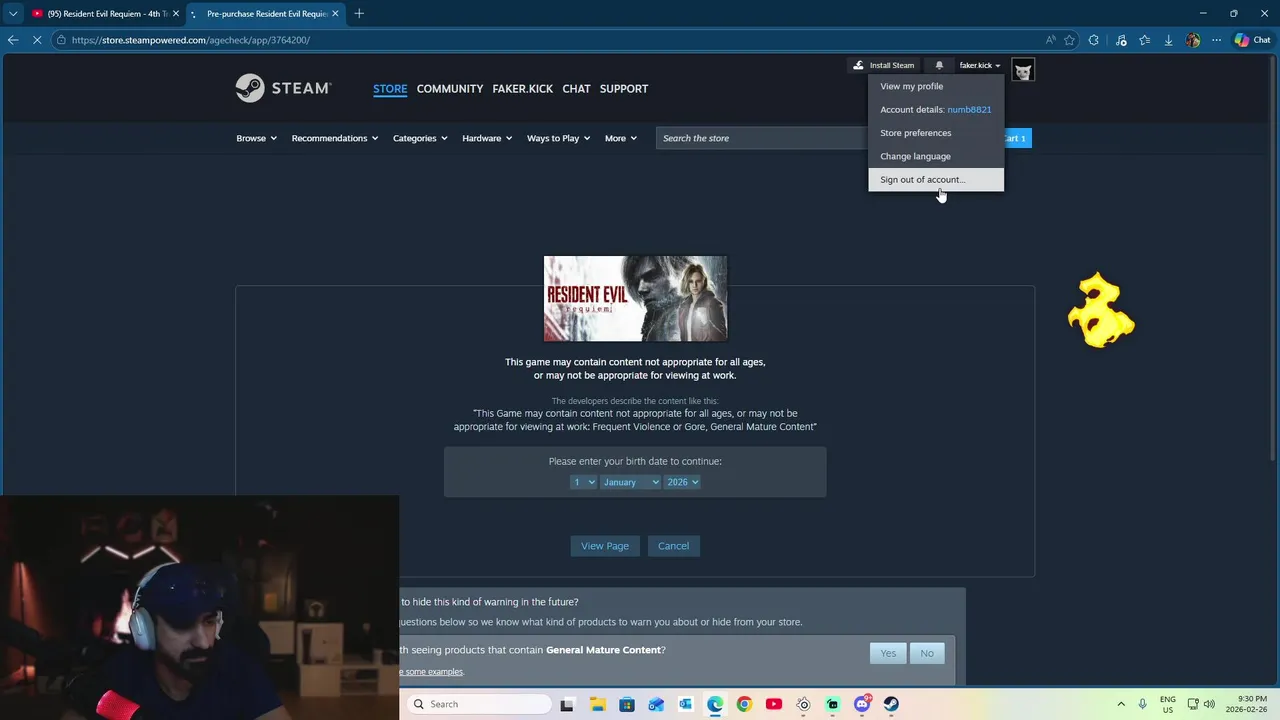The height and width of the screenshot is (720, 1280).
Task: Open Task View on taskbar
Action: (x=567, y=704)
